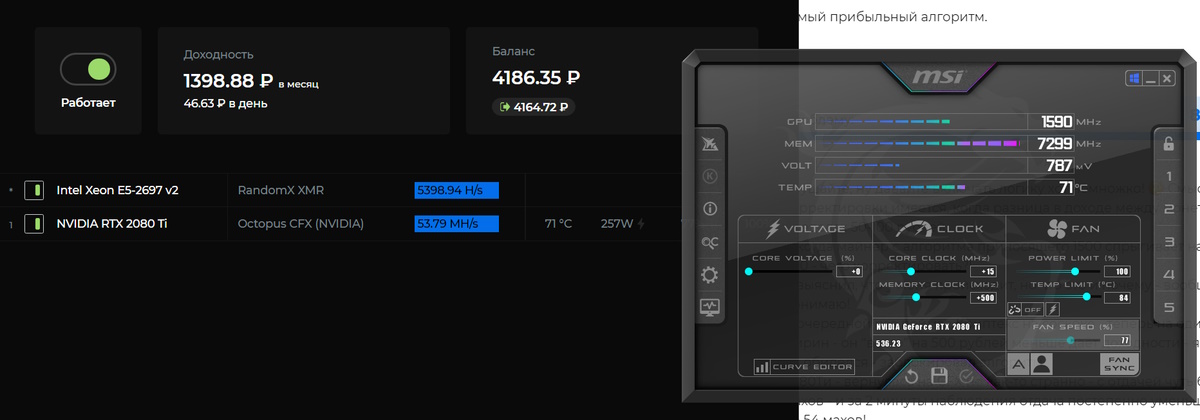Screen dimensions: 1200x420
Task: Click the Core Voltage +0 value field
Action: coord(850,271)
